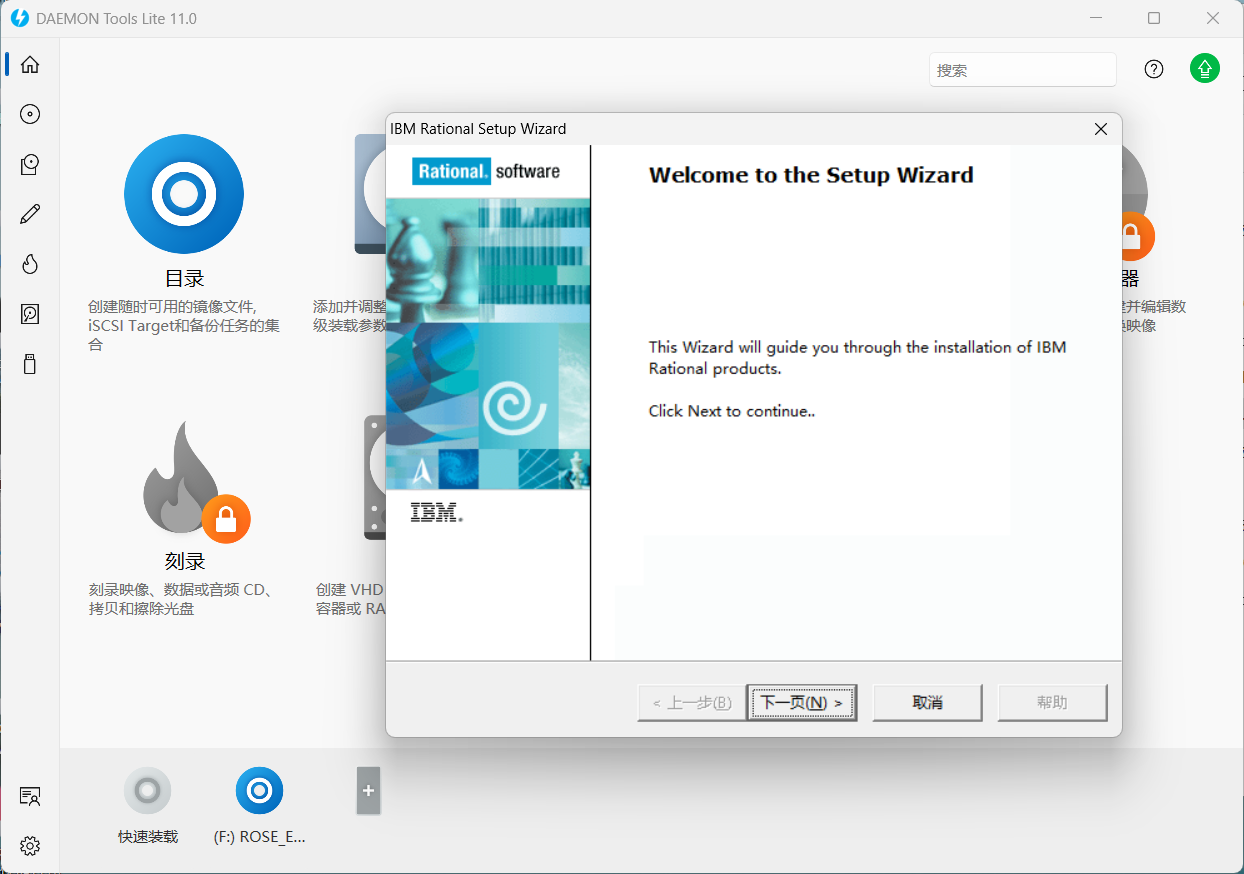Click 取消 to cancel the Setup Wizard

928,703
